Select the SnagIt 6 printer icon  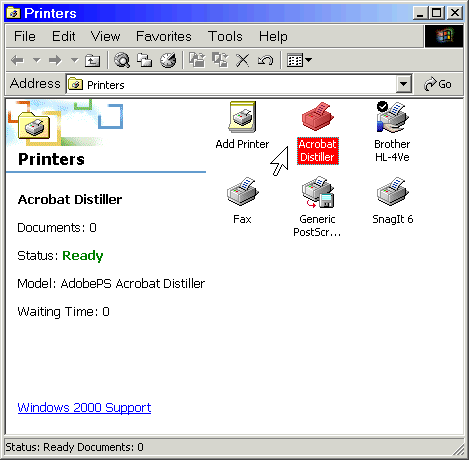[x=393, y=191]
